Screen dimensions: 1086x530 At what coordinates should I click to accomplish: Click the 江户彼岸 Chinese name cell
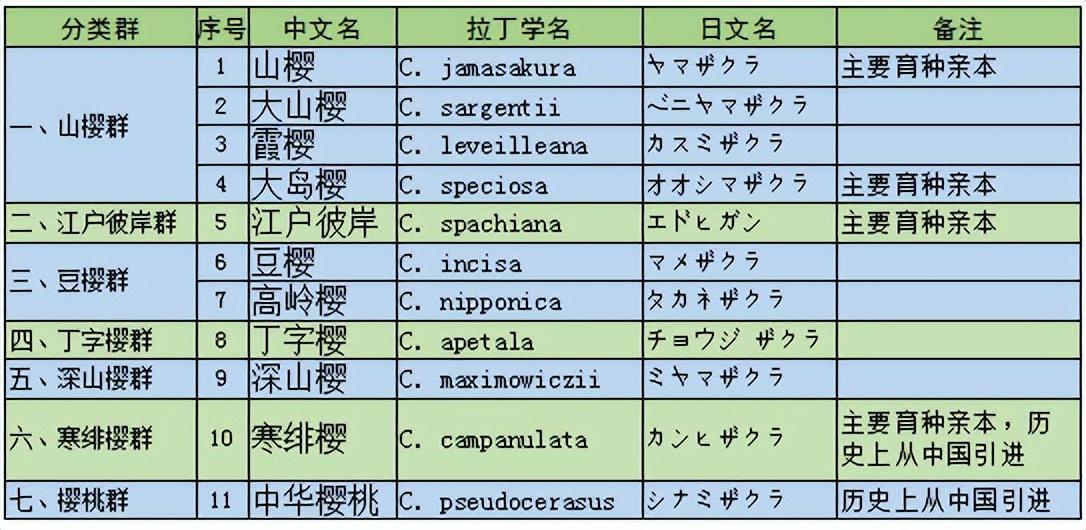322,223
